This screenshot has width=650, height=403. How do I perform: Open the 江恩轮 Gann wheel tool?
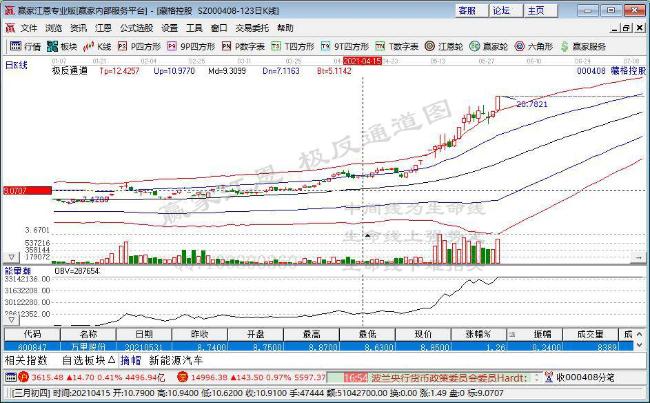(x=444, y=46)
